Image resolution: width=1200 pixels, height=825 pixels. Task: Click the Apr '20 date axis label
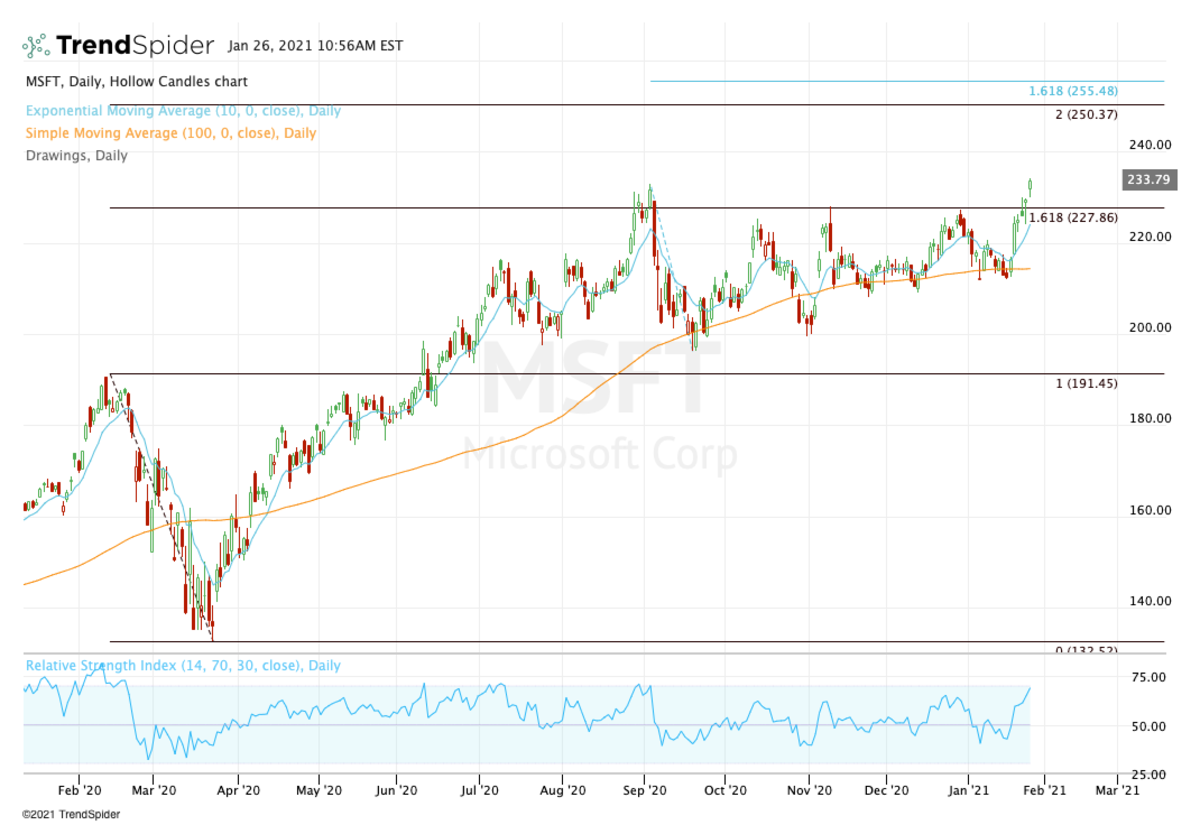[x=240, y=790]
